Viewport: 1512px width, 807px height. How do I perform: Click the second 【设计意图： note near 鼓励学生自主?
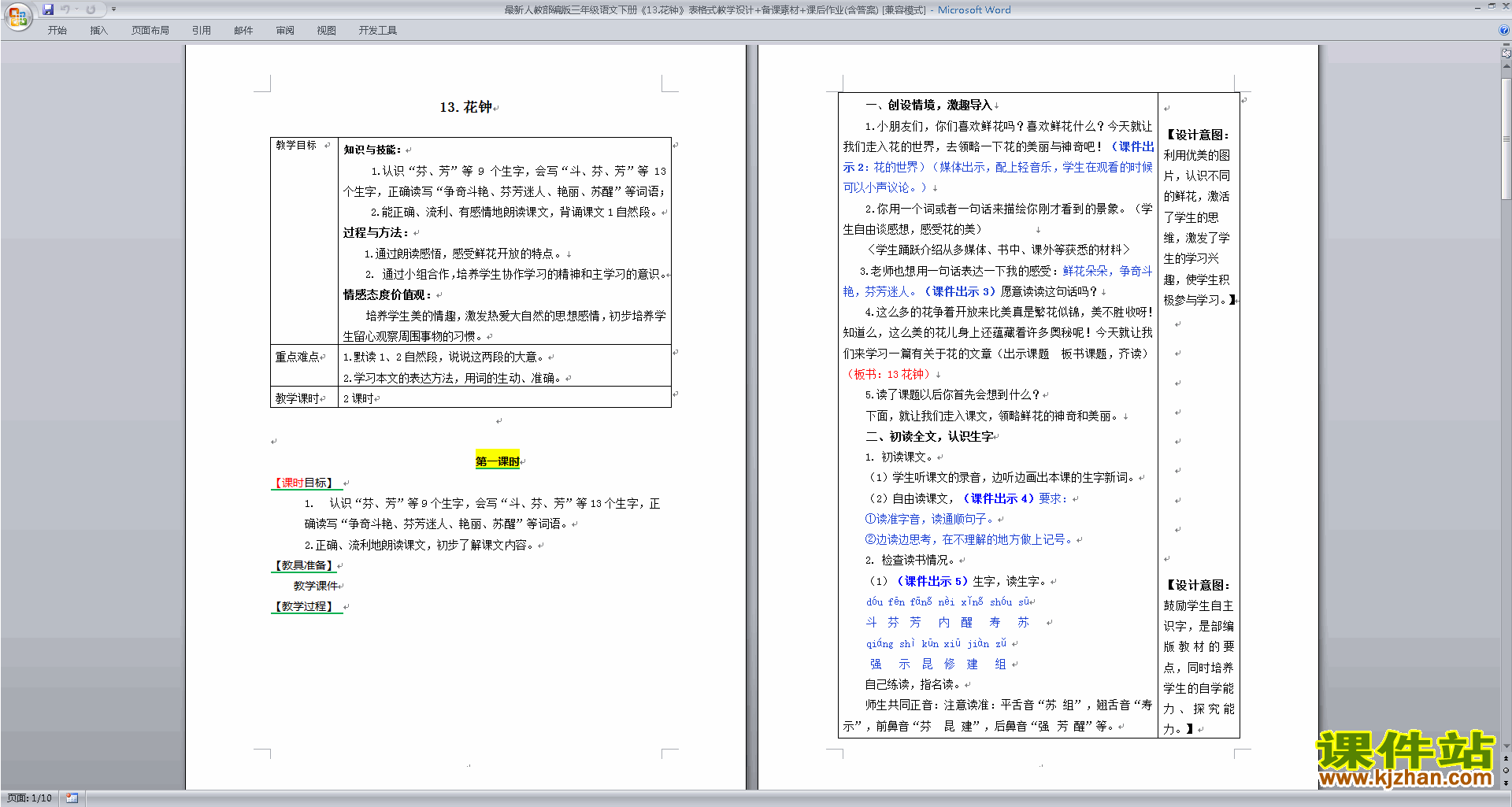1198,585
